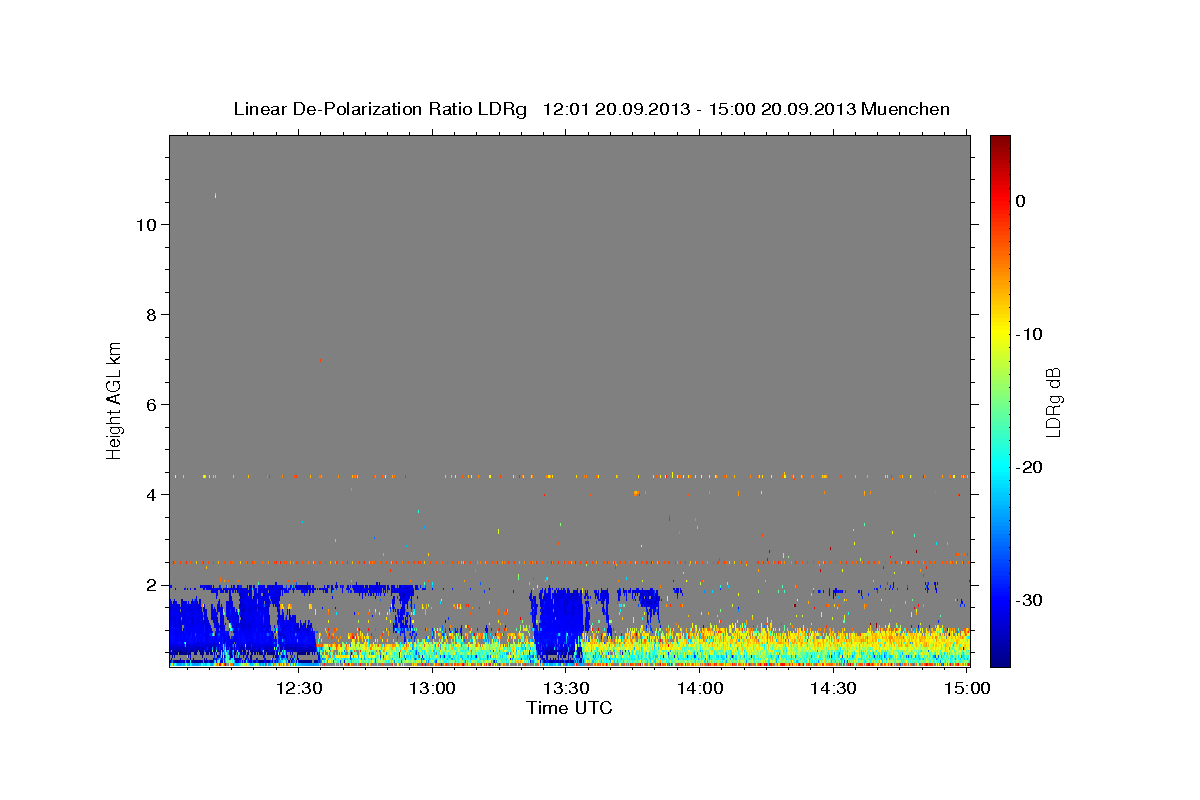This screenshot has width=1200, height=800.
Task: Click the height tick label '6'
Action: (x=152, y=404)
